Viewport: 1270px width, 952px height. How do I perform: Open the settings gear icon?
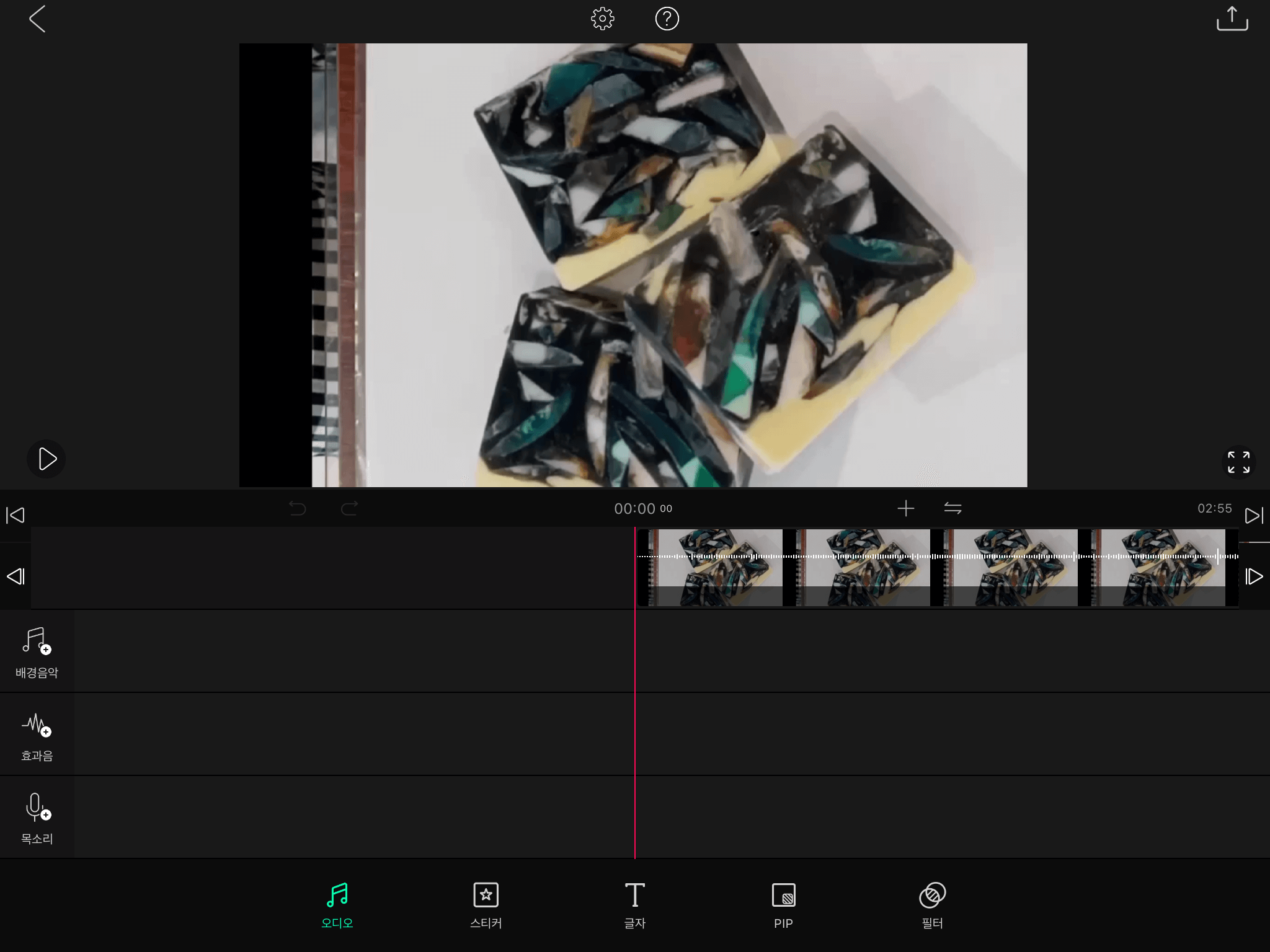pos(602,19)
